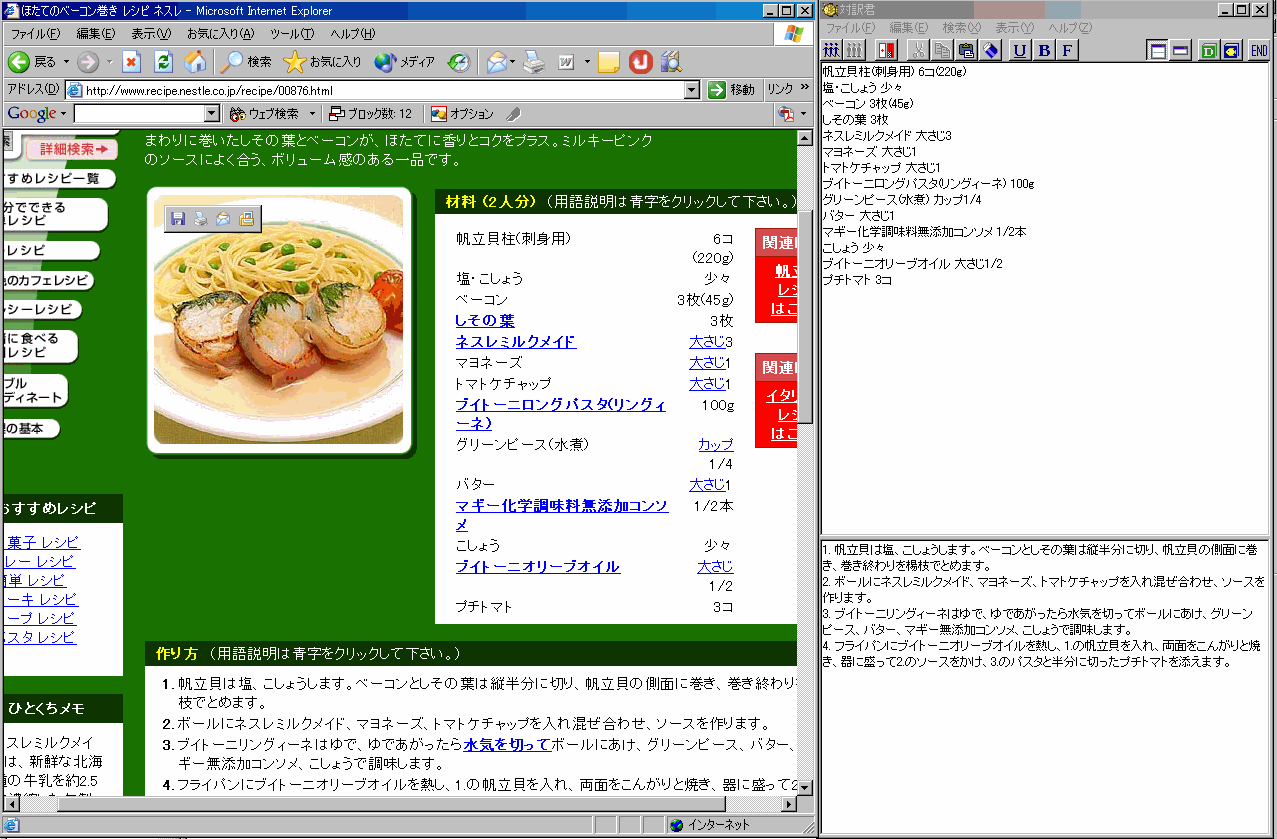Open ツール menu in Internet Explorer
Image resolution: width=1277 pixels, height=839 pixels.
(x=292, y=34)
